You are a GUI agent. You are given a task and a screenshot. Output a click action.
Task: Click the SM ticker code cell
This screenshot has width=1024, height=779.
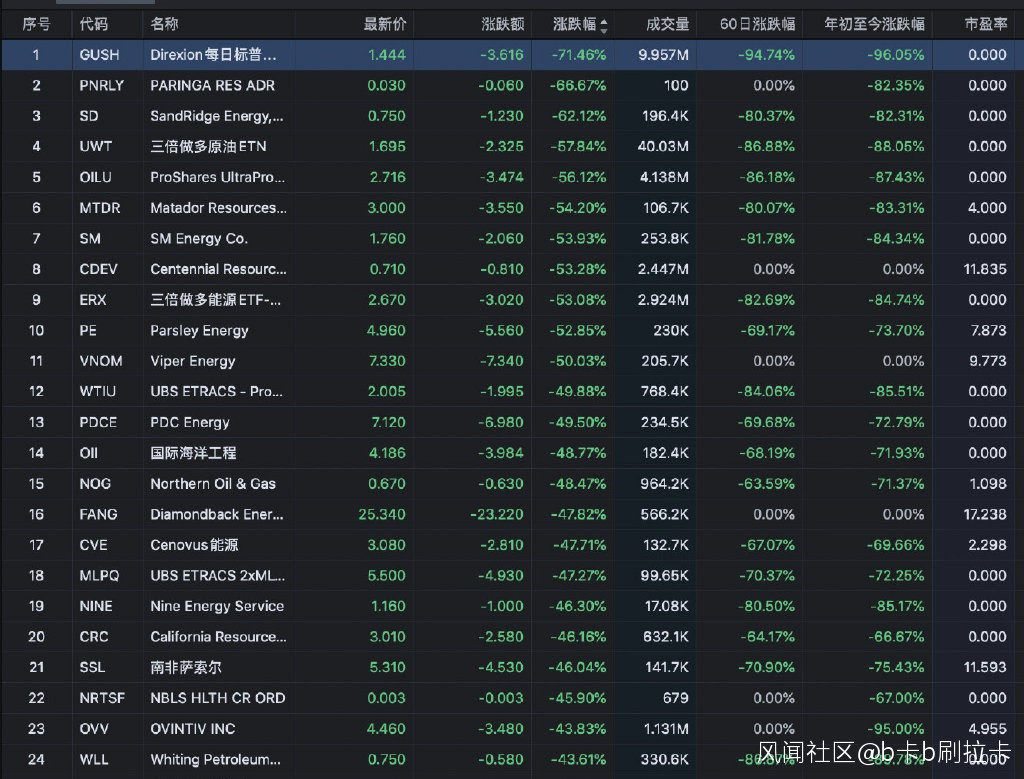click(90, 238)
